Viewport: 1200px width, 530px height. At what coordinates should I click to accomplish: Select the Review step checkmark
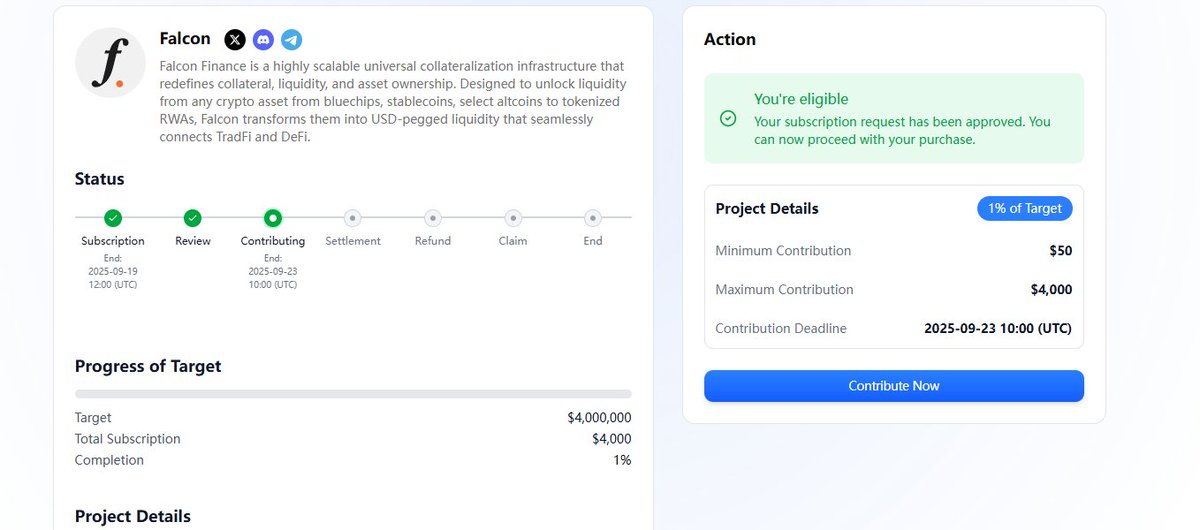tap(193, 217)
